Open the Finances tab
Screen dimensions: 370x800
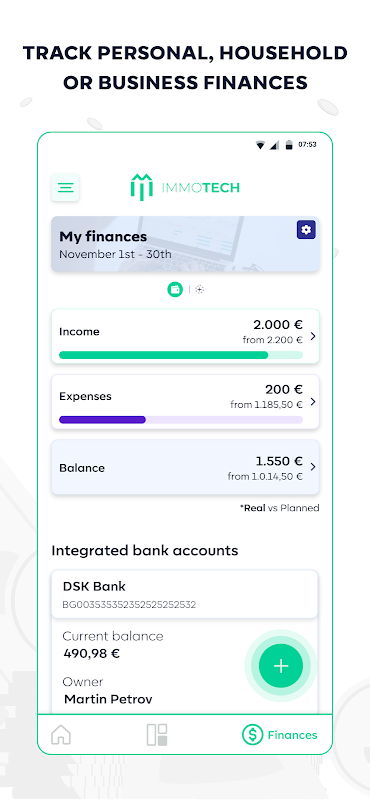[x=279, y=735]
